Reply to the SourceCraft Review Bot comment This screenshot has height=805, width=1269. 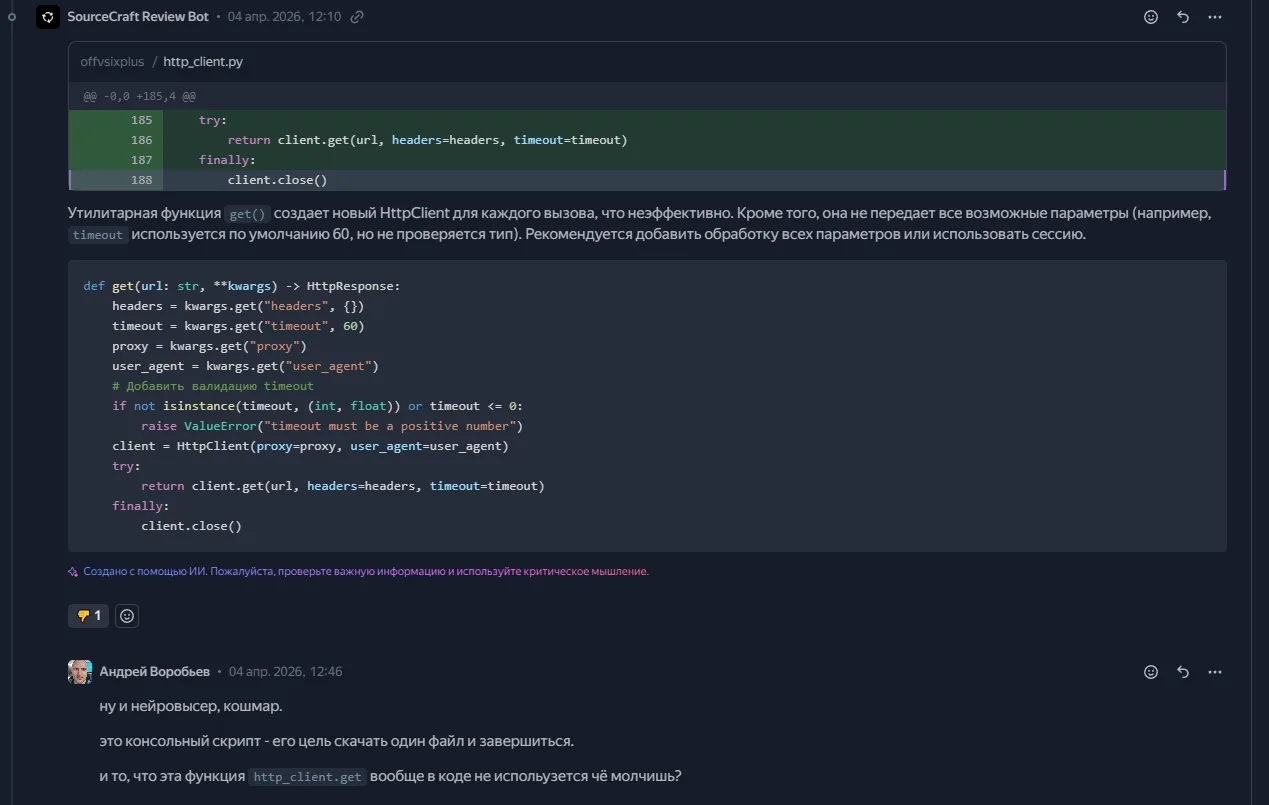tap(1183, 17)
